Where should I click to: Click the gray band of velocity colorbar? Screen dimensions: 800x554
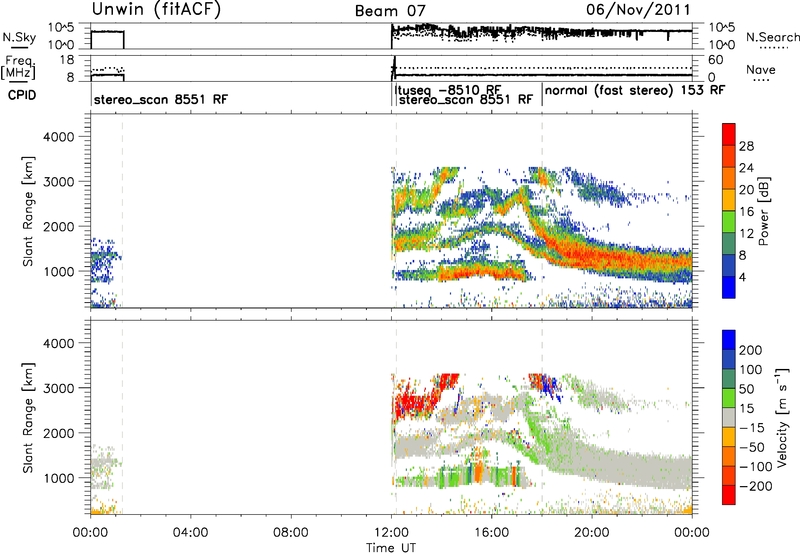point(729,417)
